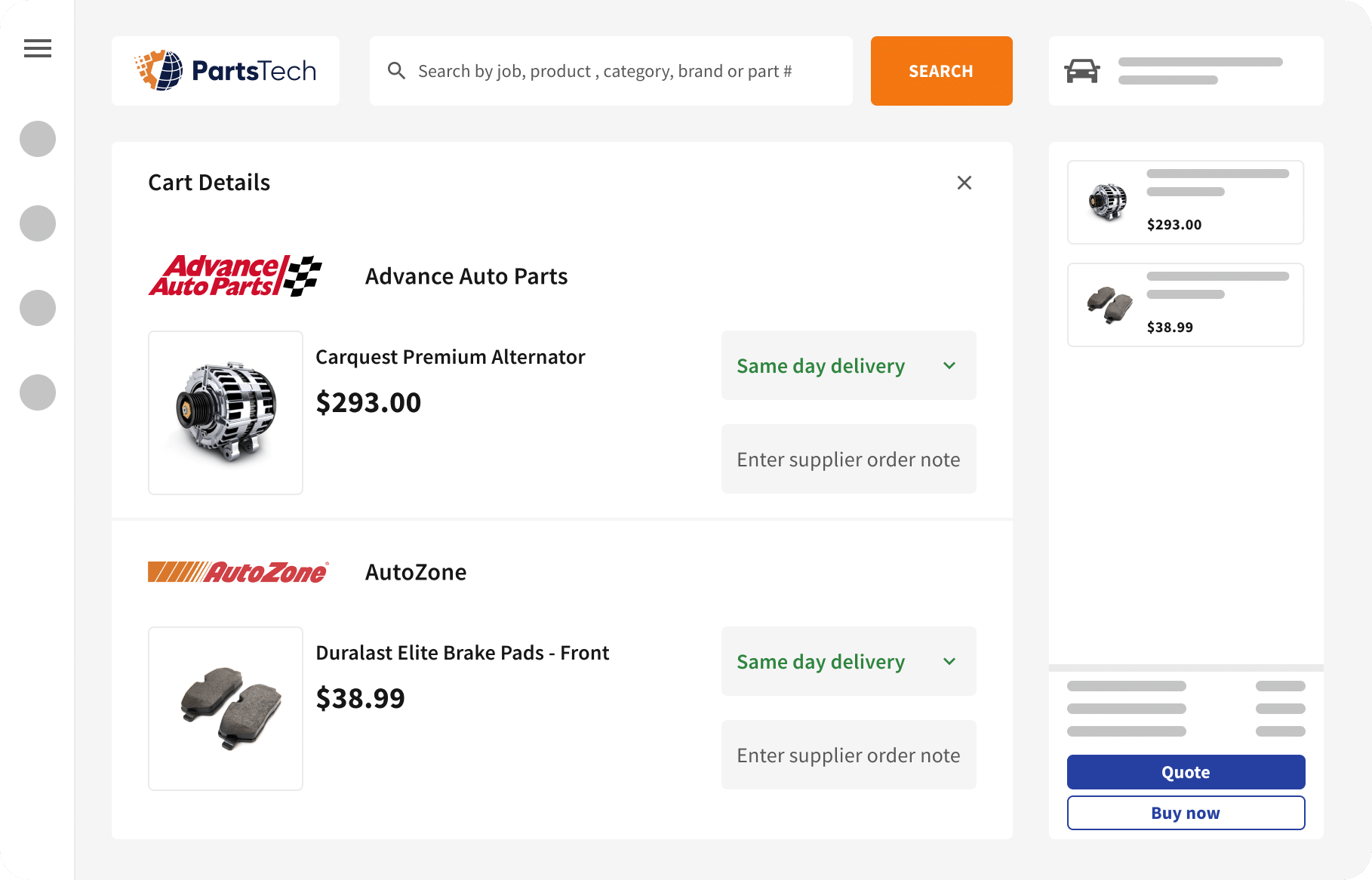This screenshot has width=1372, height=880.
Task: Select the car vehicle icon
Action: click(1082, 71)
